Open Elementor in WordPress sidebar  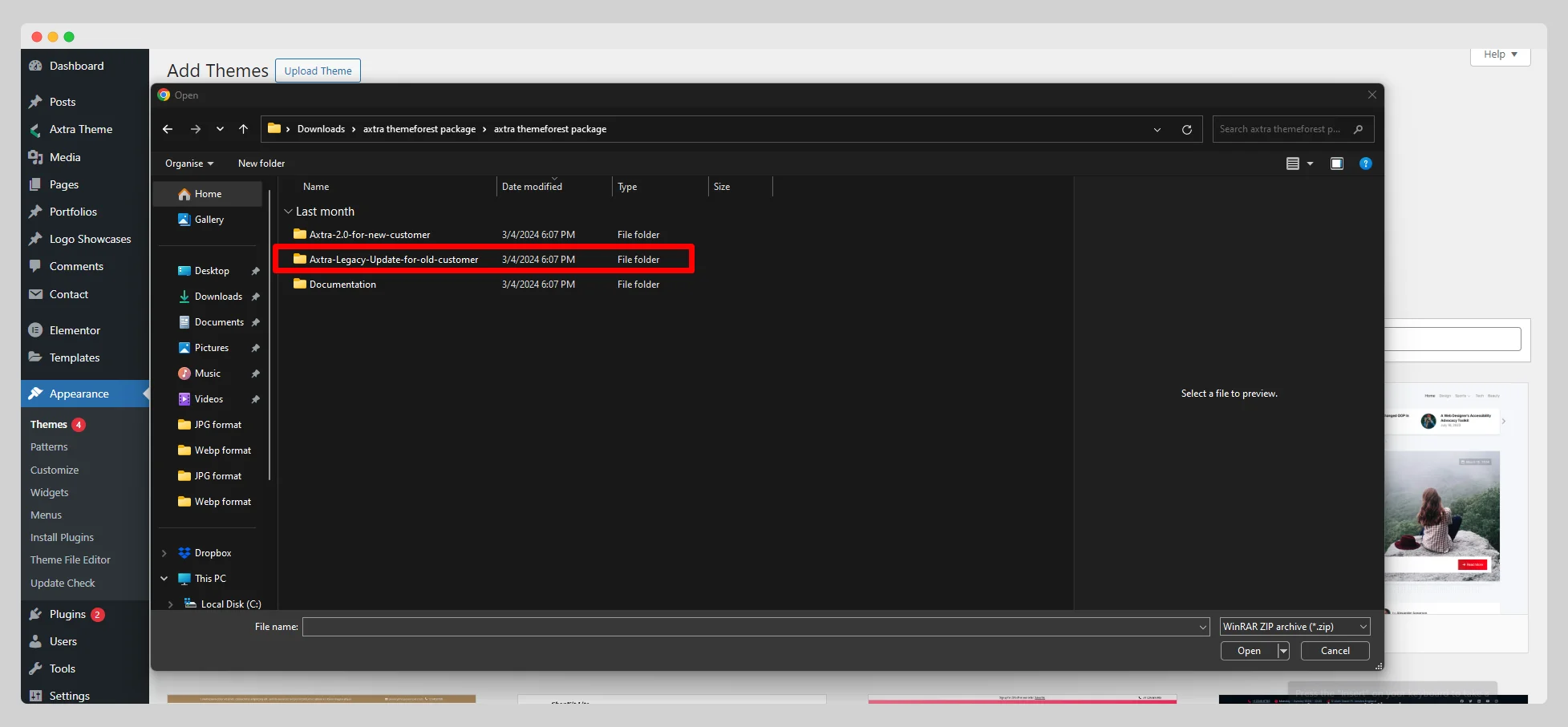pyautogui.click(x=75, y=330)
